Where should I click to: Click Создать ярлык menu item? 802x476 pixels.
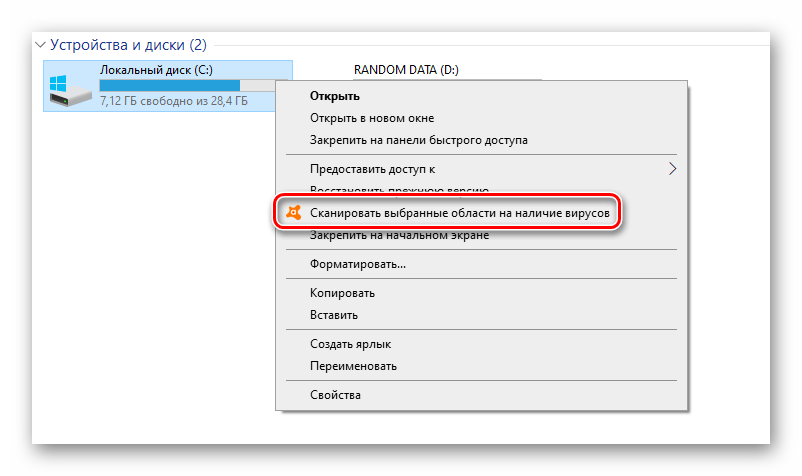(x=350, y=344)
